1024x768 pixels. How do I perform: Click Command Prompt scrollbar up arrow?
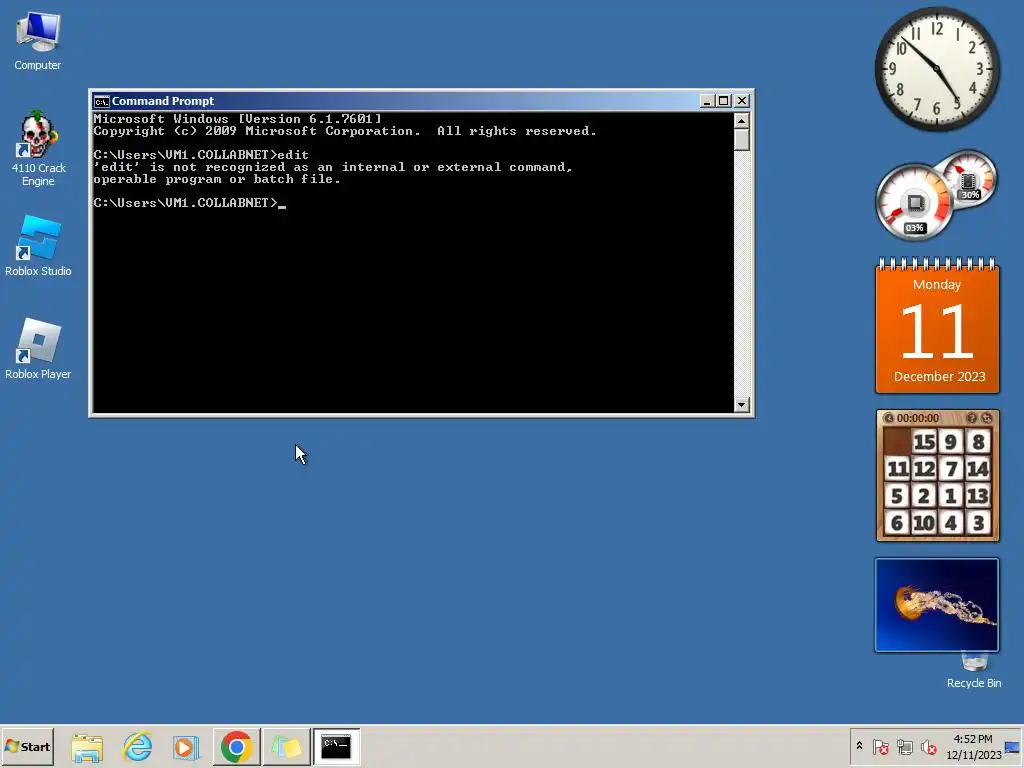tap(741, 121)
